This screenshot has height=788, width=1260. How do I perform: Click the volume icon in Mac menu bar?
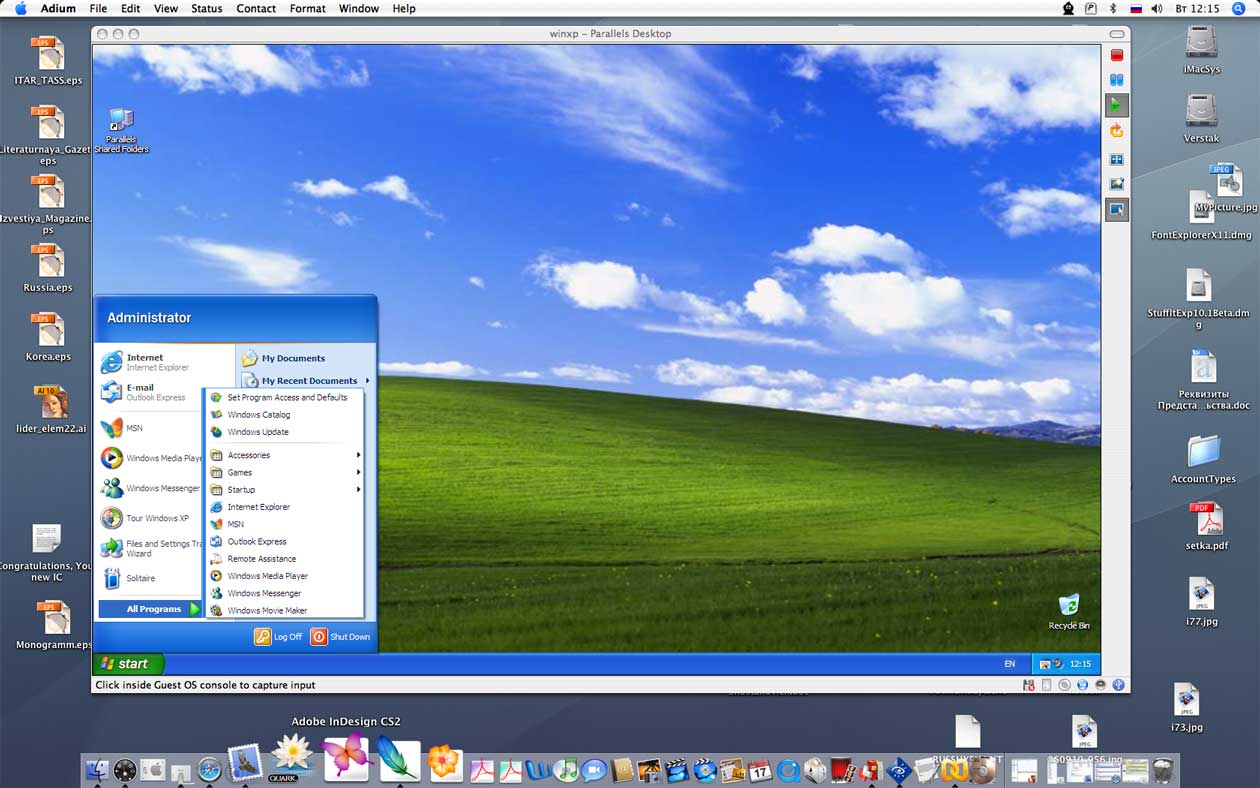point(1156,8)
